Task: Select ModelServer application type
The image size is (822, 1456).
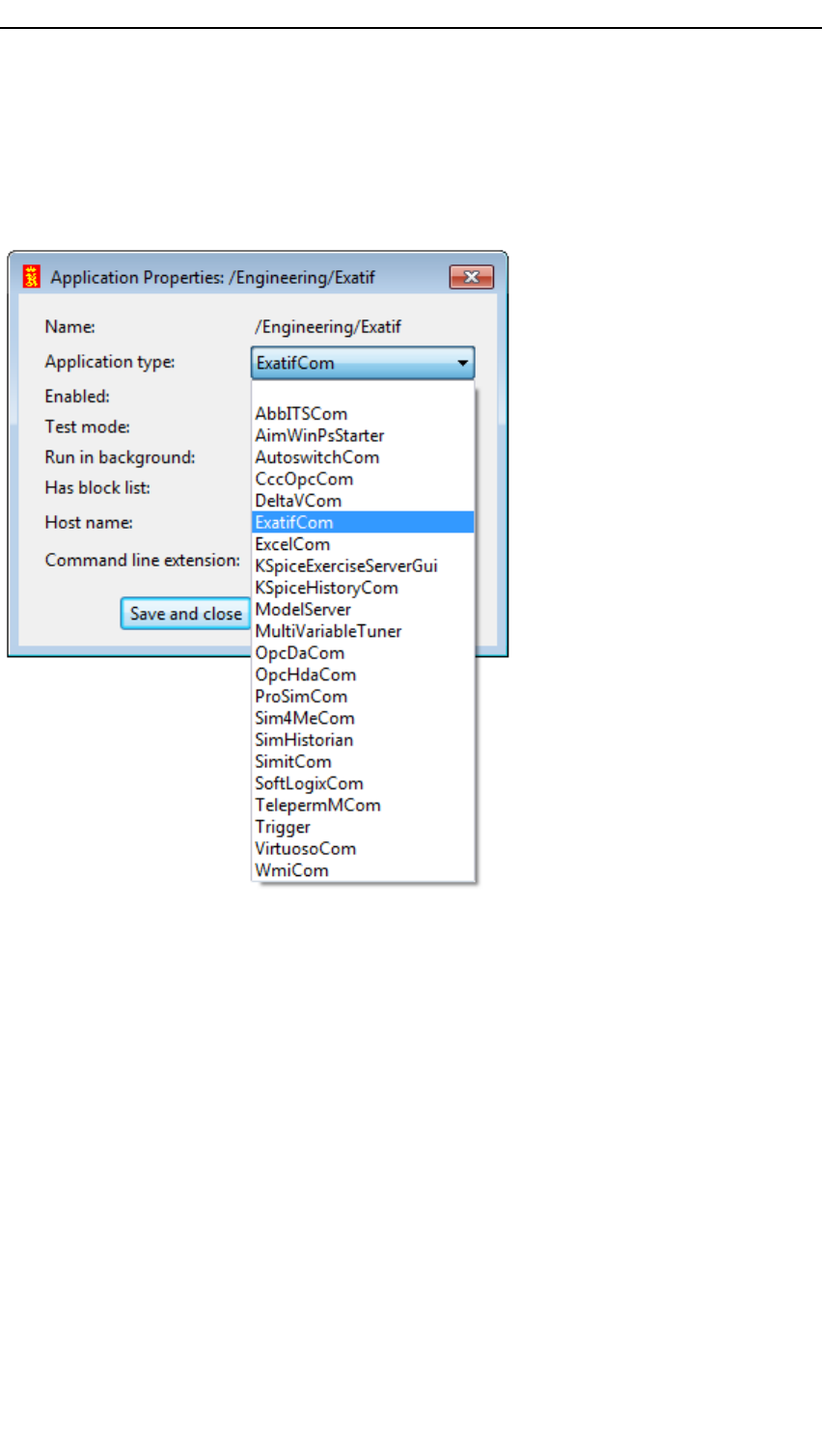Action: (363, 609)
